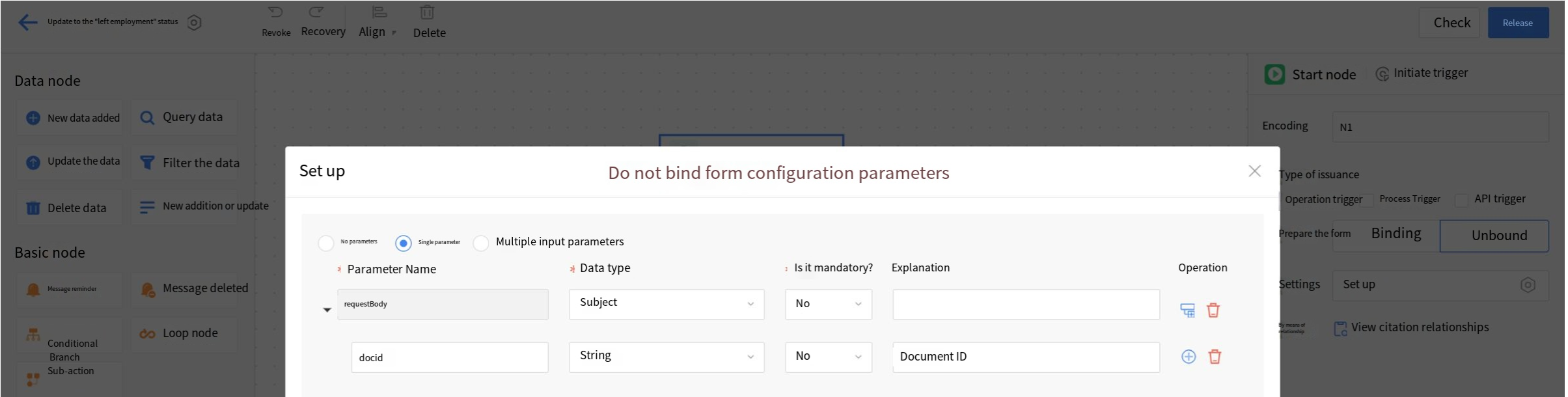1568x397 pixels.
Task: Select the Single parameter radio option
Action: 404,243
